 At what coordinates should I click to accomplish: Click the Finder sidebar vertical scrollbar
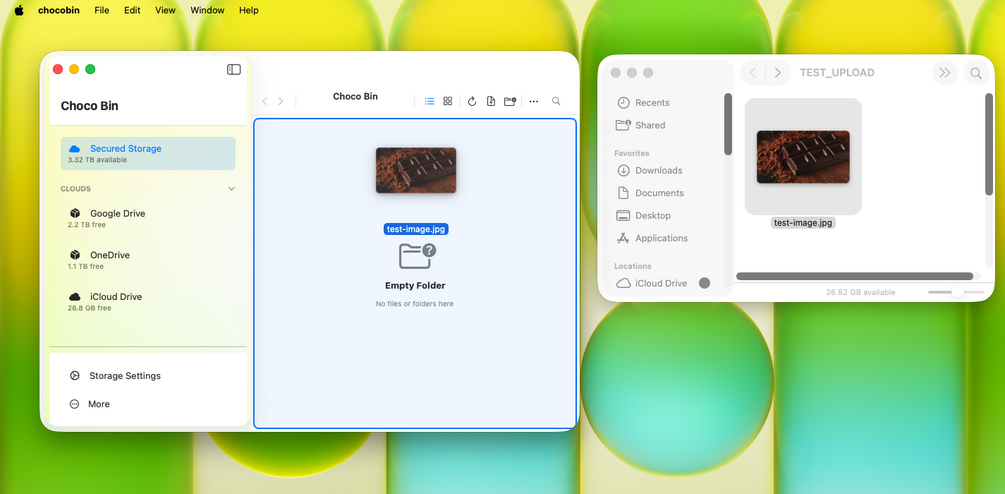pyautogui.click(x=728, y=124)
